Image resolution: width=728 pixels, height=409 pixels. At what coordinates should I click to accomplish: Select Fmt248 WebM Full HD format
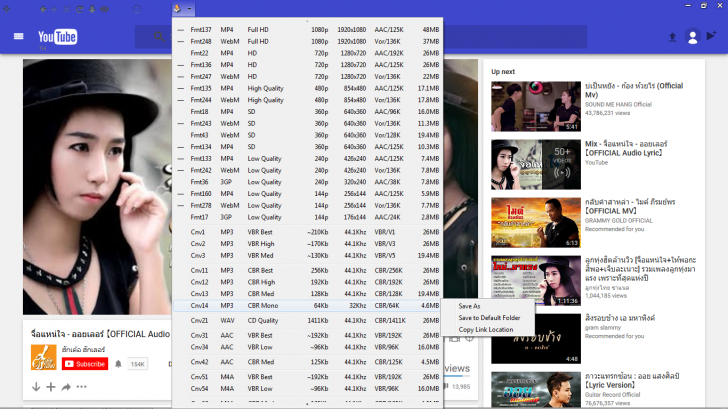[307, 41]
